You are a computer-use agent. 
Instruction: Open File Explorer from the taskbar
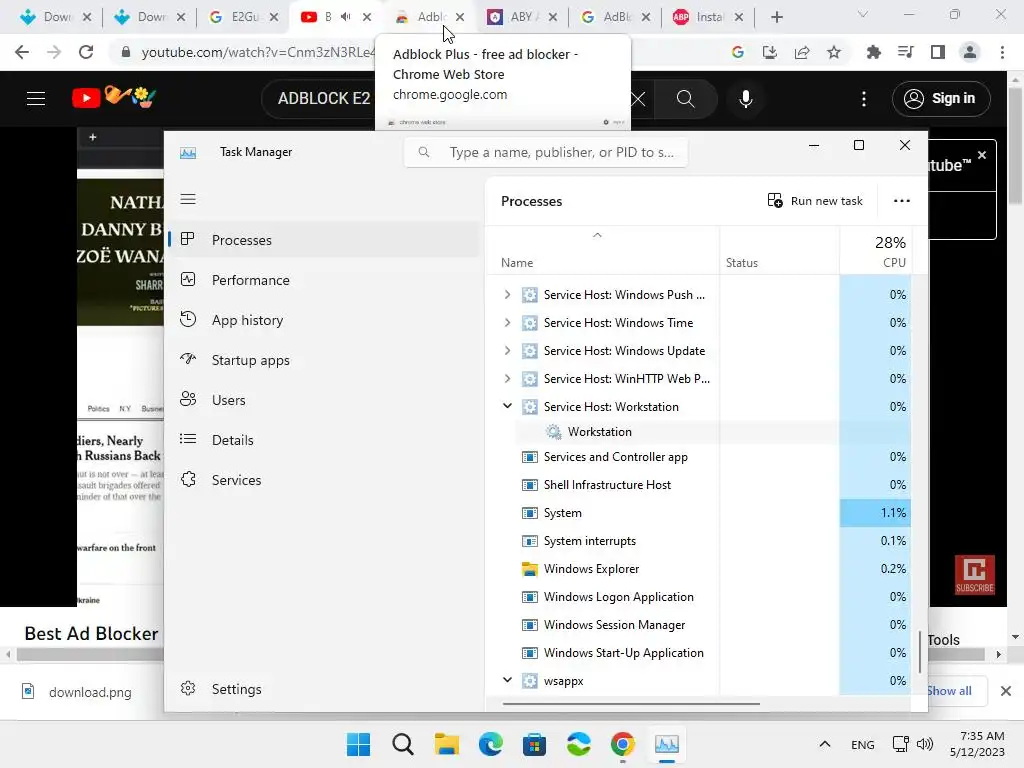pos(447,744)
